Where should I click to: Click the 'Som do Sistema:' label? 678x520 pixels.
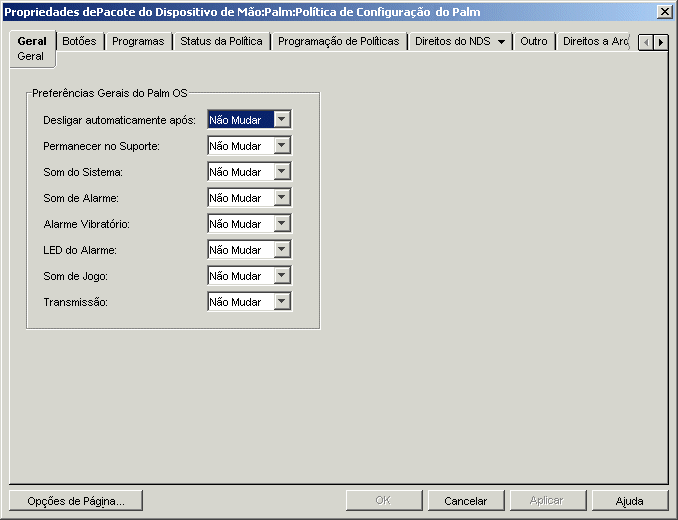point(83,172)
